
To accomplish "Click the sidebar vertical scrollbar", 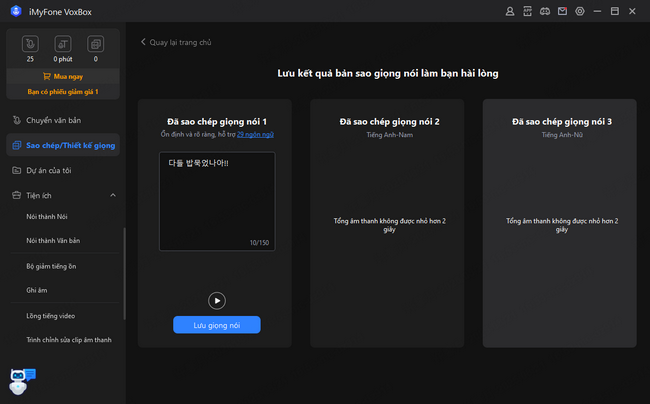I will [x=124, y=273].
